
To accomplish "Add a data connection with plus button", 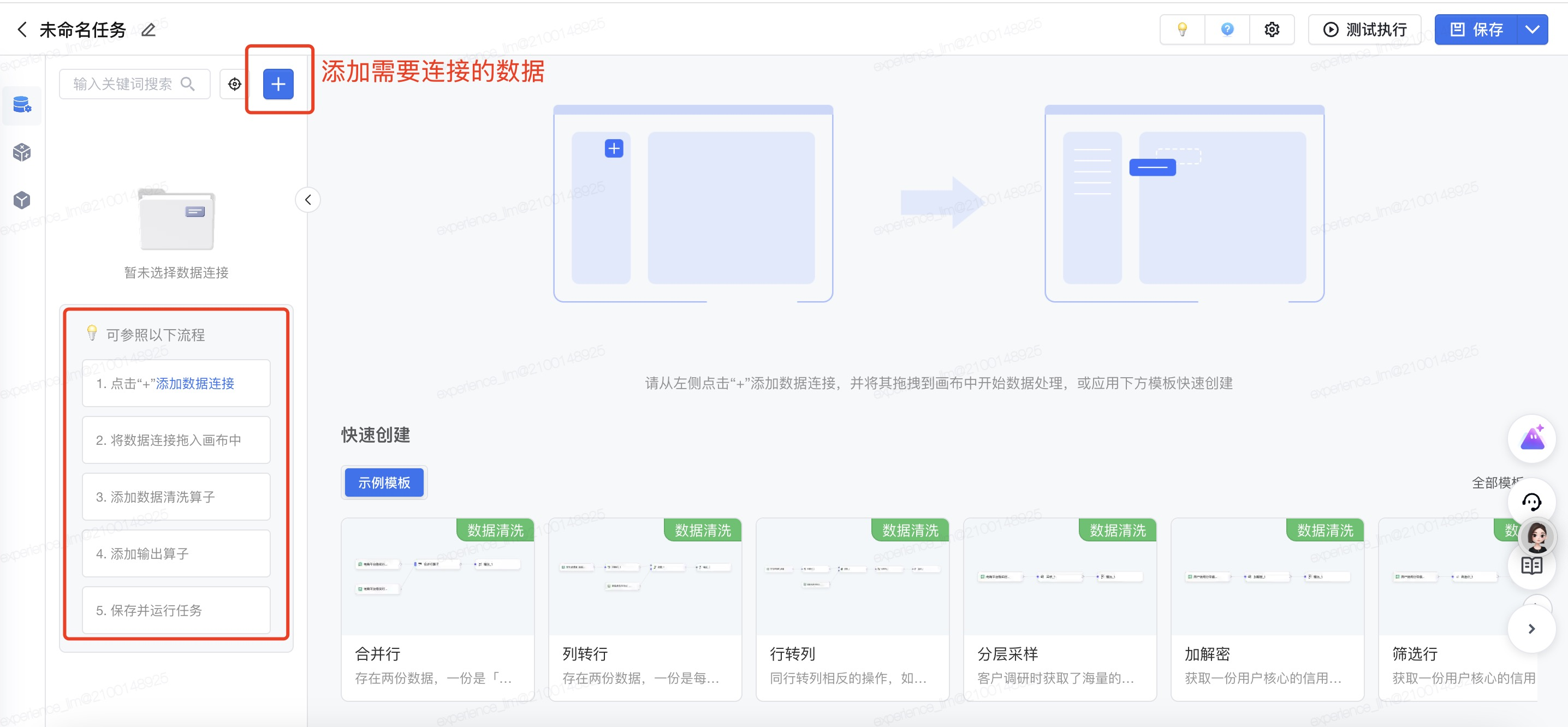I will (278, 84).
